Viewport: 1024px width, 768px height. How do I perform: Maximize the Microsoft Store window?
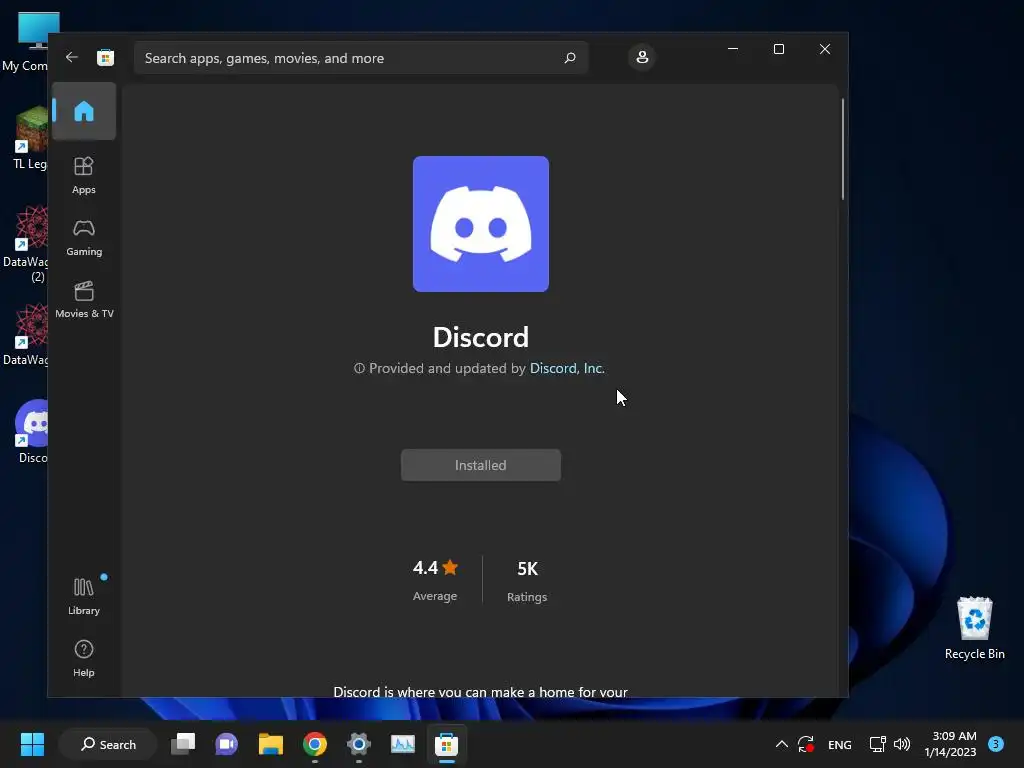[x=778, y=49]
